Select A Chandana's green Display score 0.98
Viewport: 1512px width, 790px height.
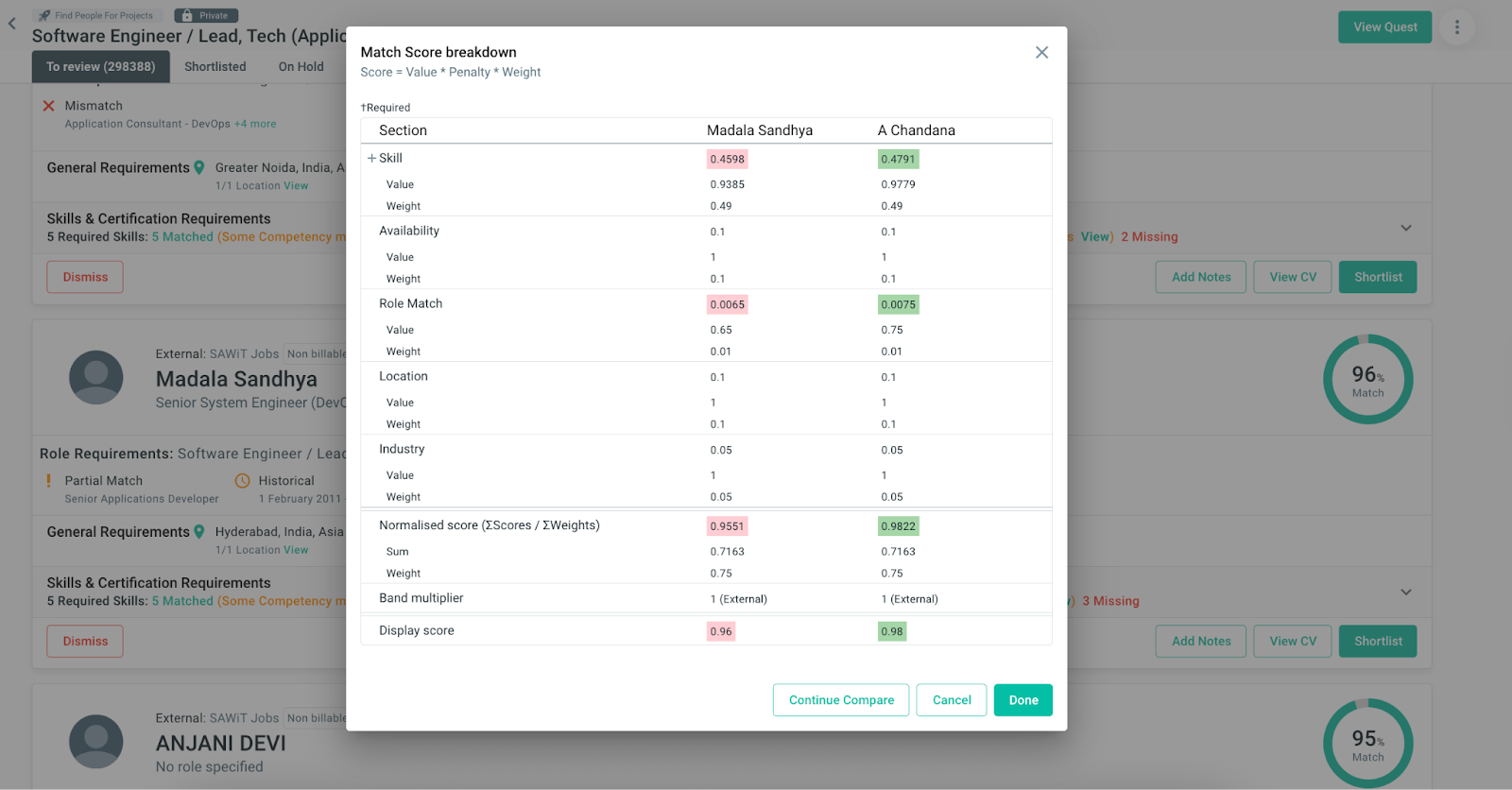pyautogui.click(x=891, y=631)
